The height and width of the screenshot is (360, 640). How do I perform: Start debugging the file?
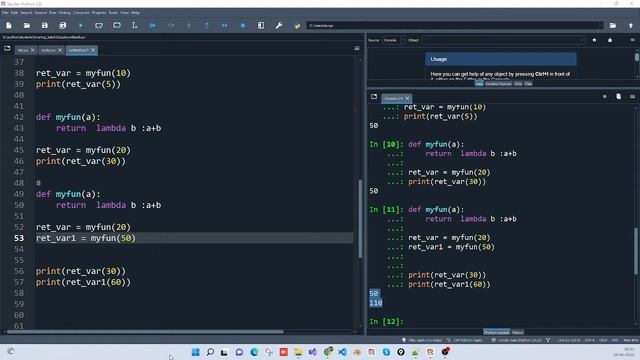[x=153, y=25]
